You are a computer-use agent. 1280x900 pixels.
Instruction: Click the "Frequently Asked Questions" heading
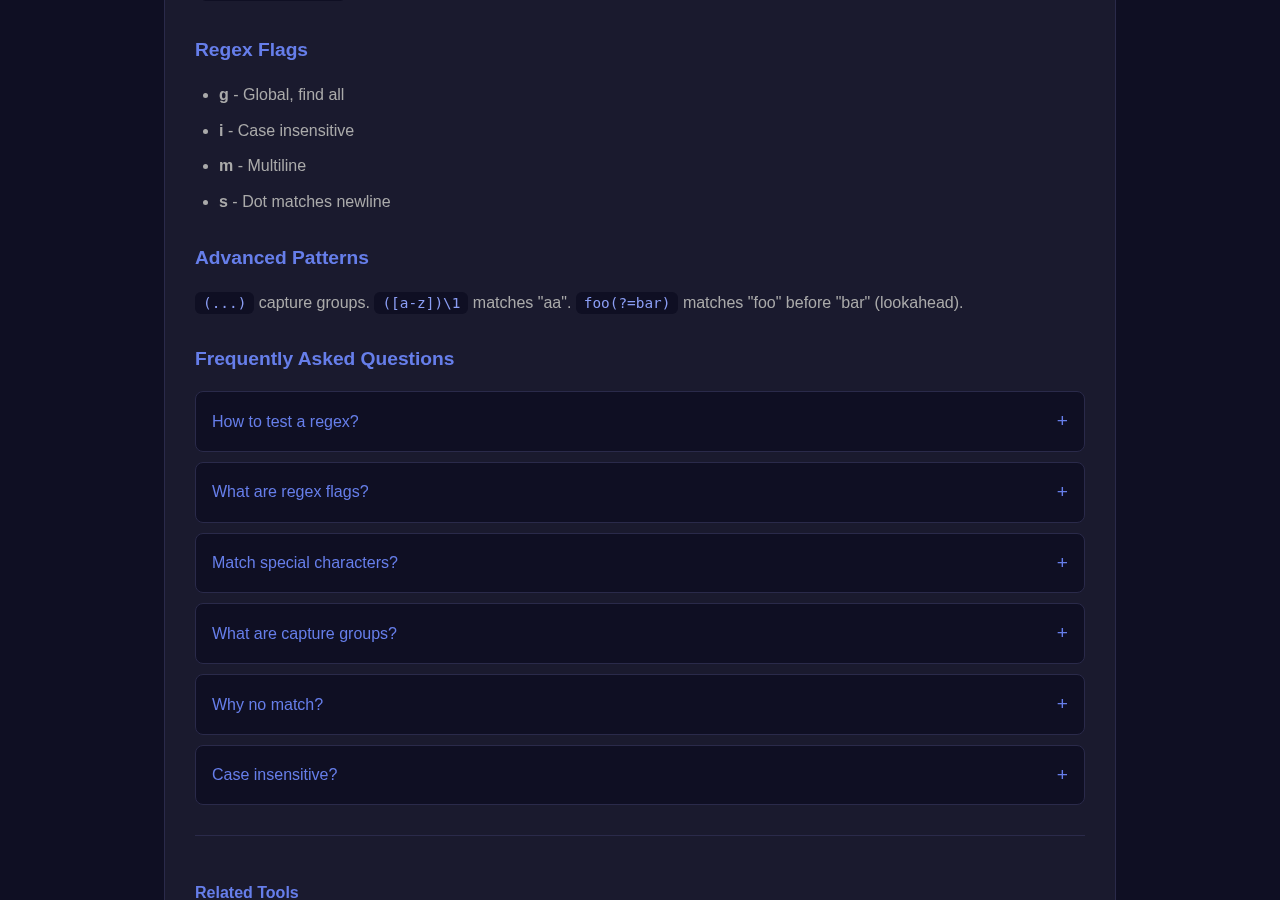point(324,359)
